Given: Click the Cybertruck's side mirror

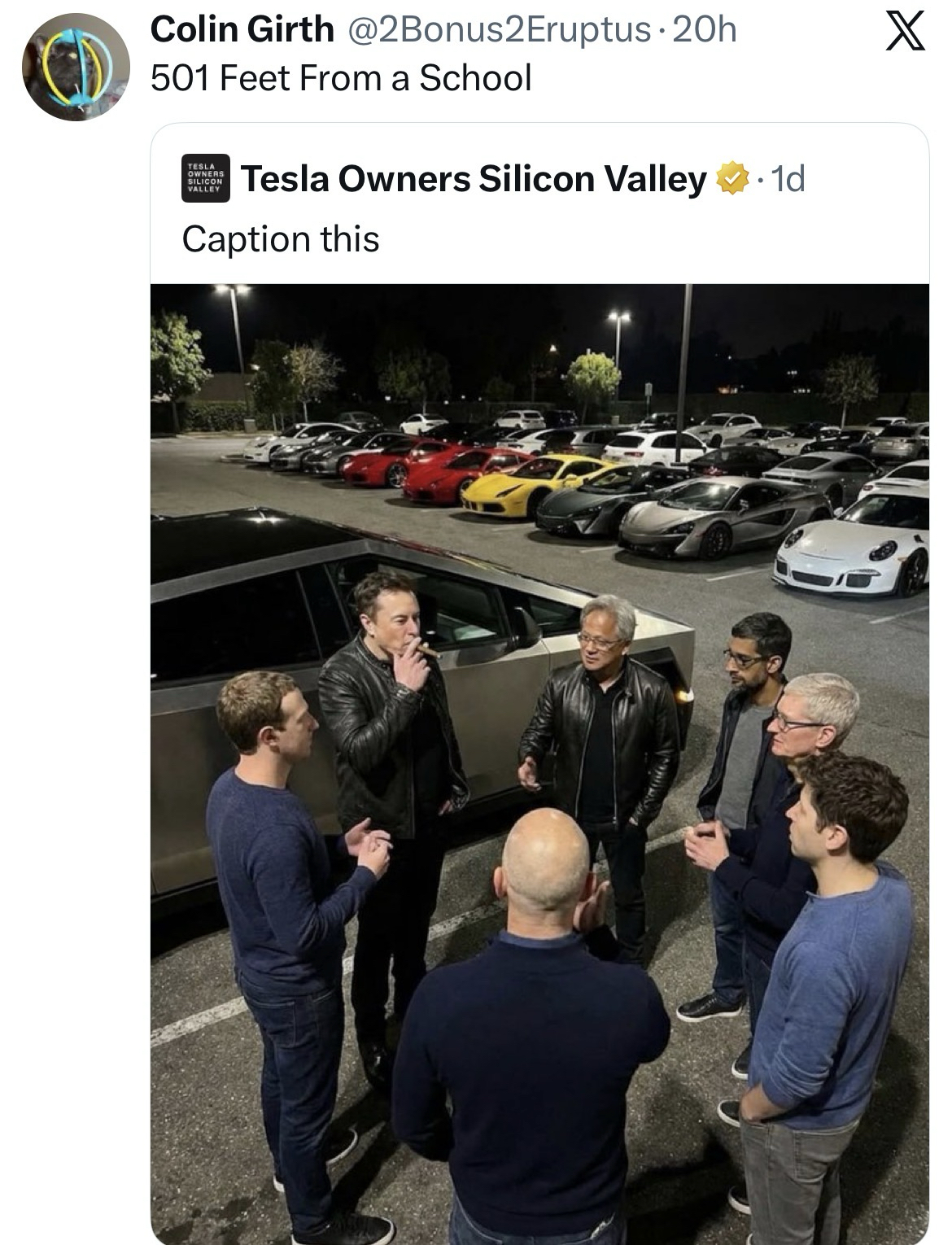Looking at the screenshot, I should [x=526, y=626].
